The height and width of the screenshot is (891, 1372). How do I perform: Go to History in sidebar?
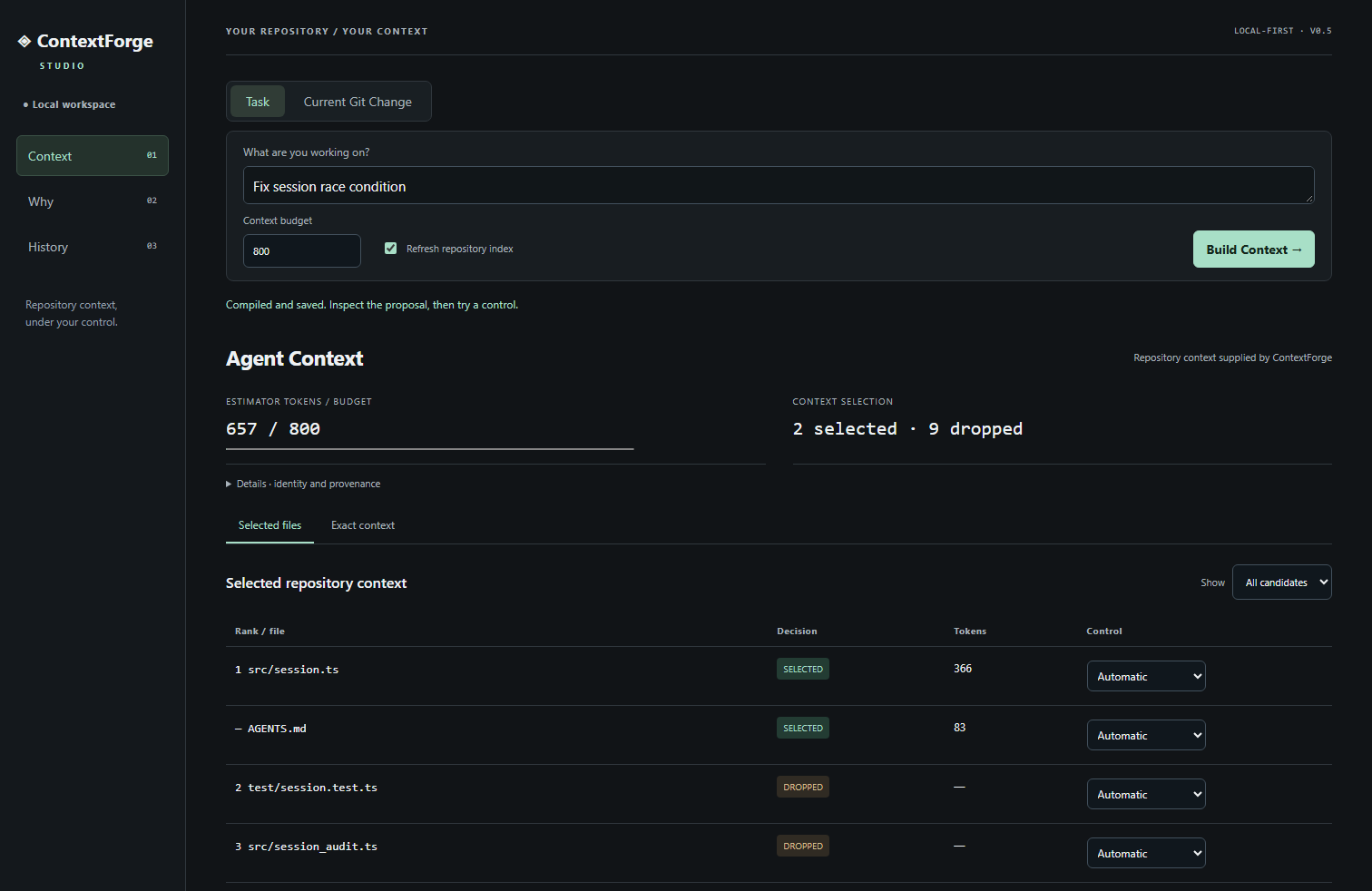point(93,247)
